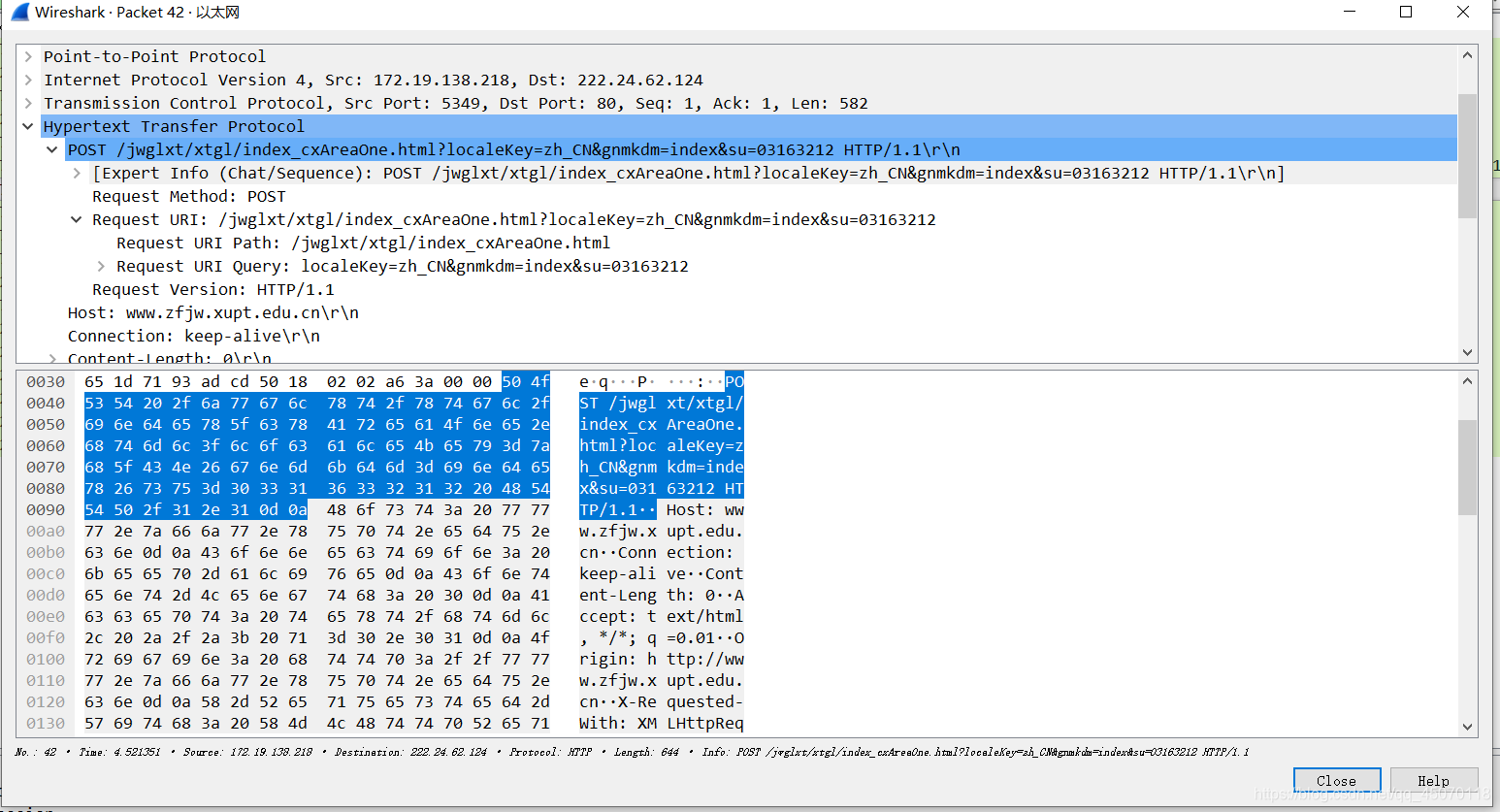1500x812 pixels.
Task: Expand the Expert Info (Chat/Sequence) node
Action: point(77,173)
